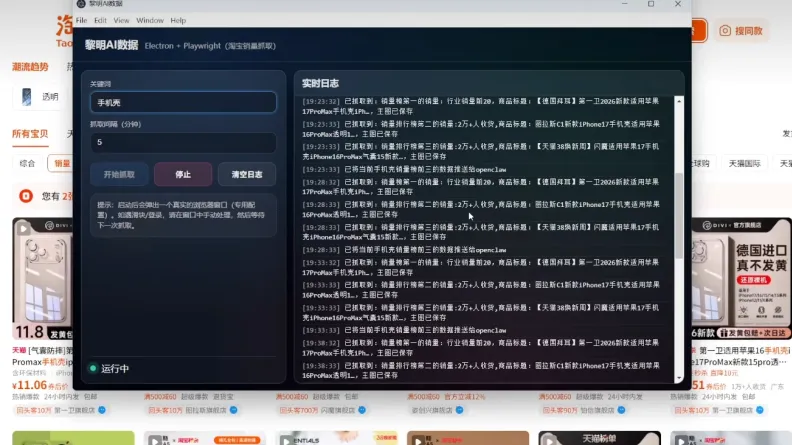Click the 提示 hint text box

(x=183, y=215)
